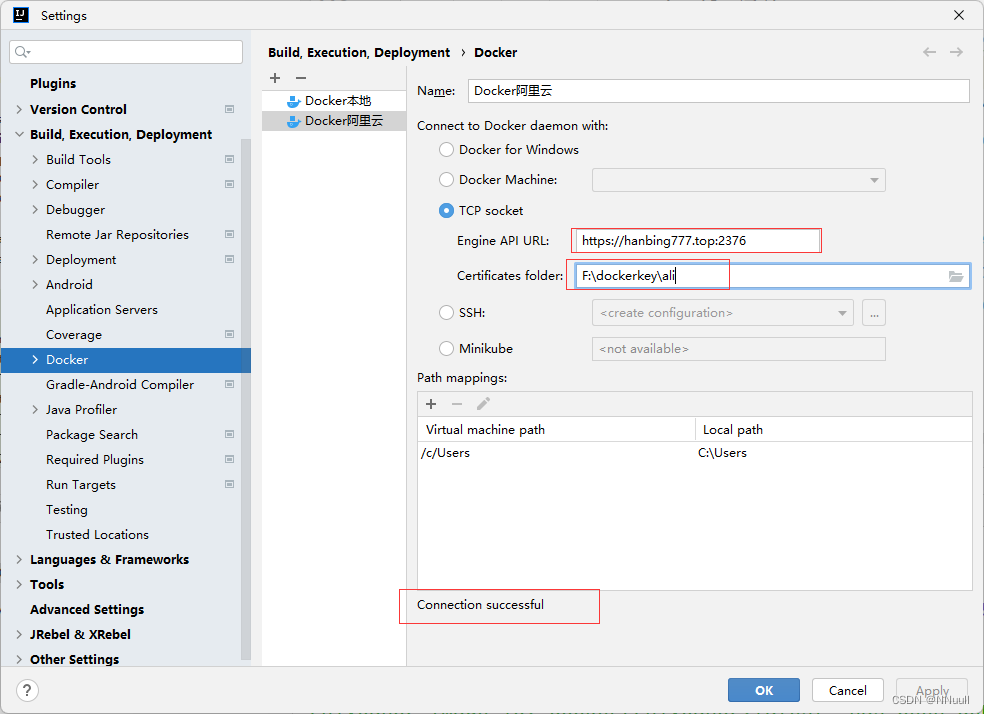
Task: Select the Docker本地 configuration
Action: (334, 100)
